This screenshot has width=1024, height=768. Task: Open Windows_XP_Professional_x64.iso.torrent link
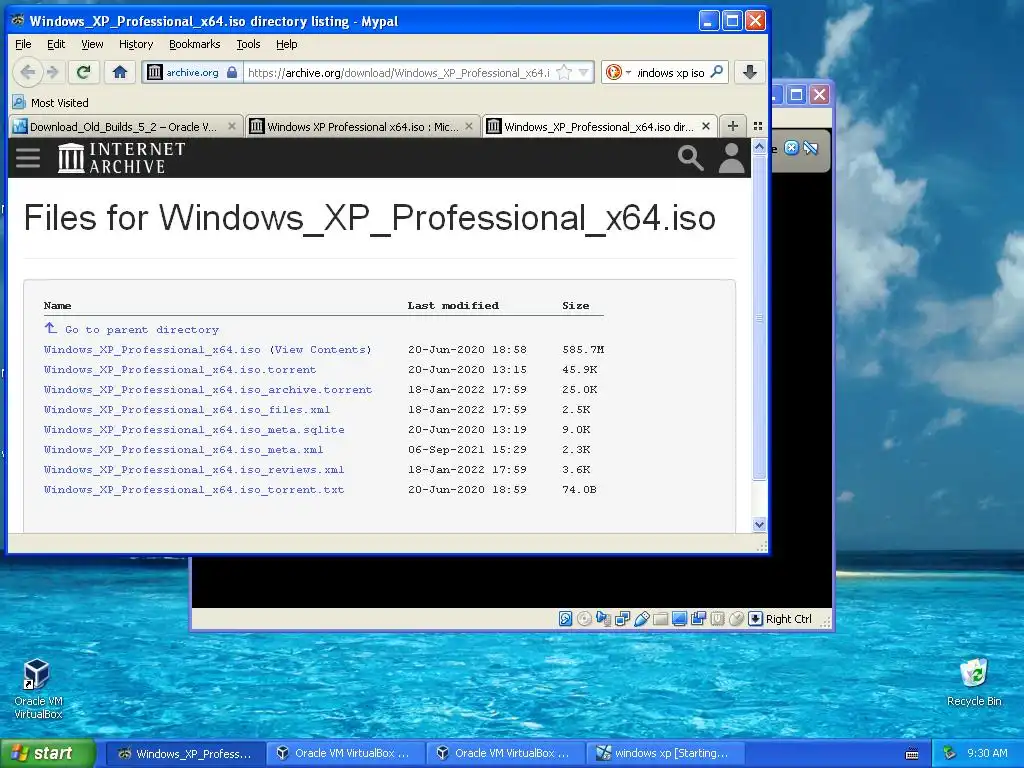[180, 370]
